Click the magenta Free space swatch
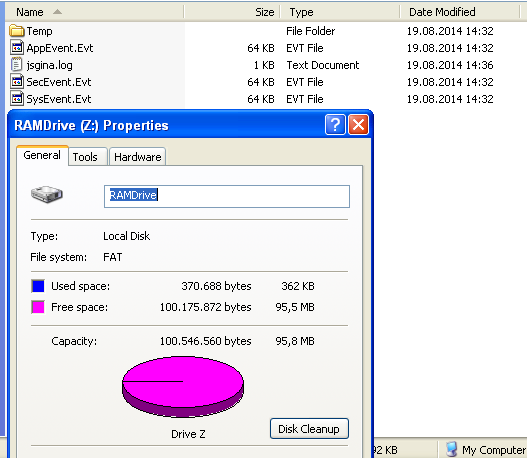527x458 pixels. click(x=38, y=307)
